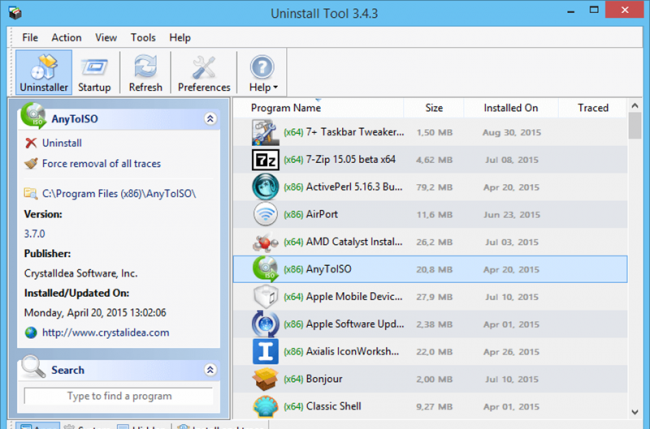The height and width of the screenshot is (429, 650).
Task: Select the 7-Zip 15.05 beta x64 name
Action: tap(351, 160)
